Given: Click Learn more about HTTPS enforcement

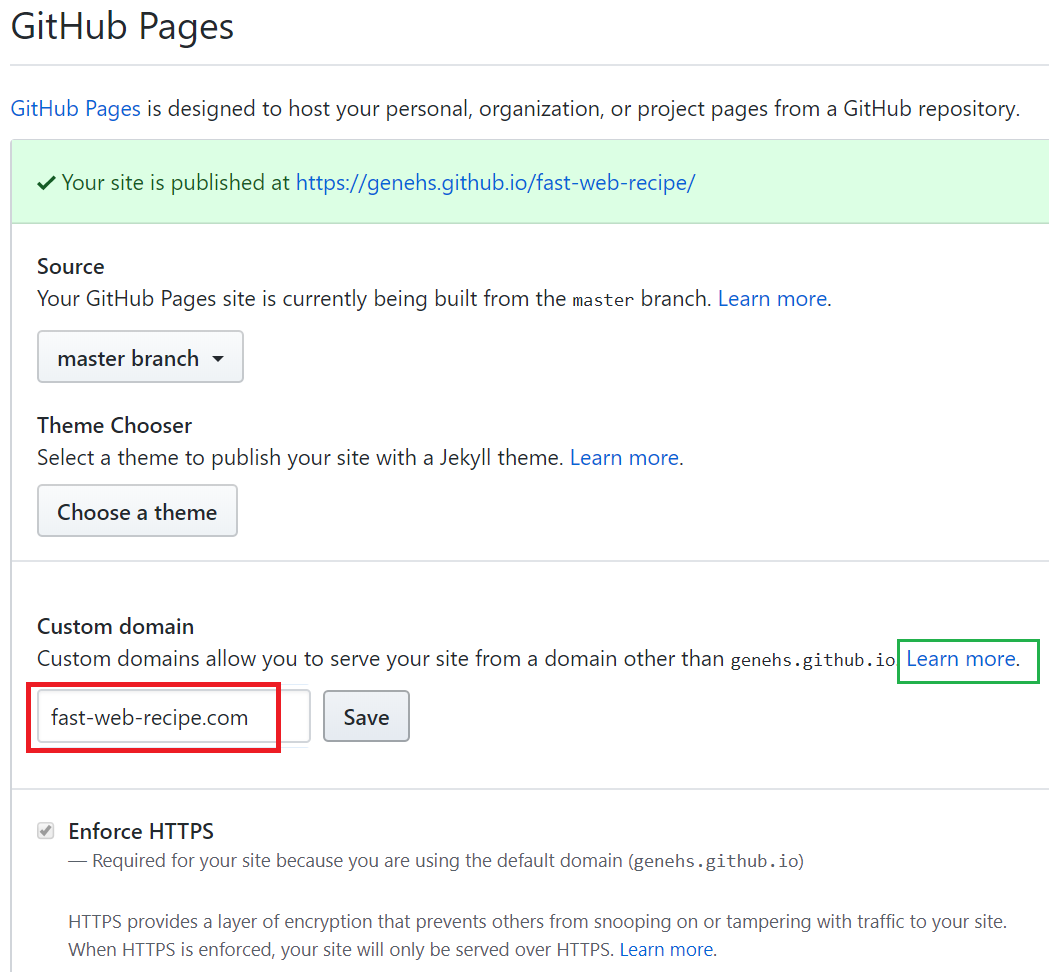Looking at the screenshot, I should point(666,950).
